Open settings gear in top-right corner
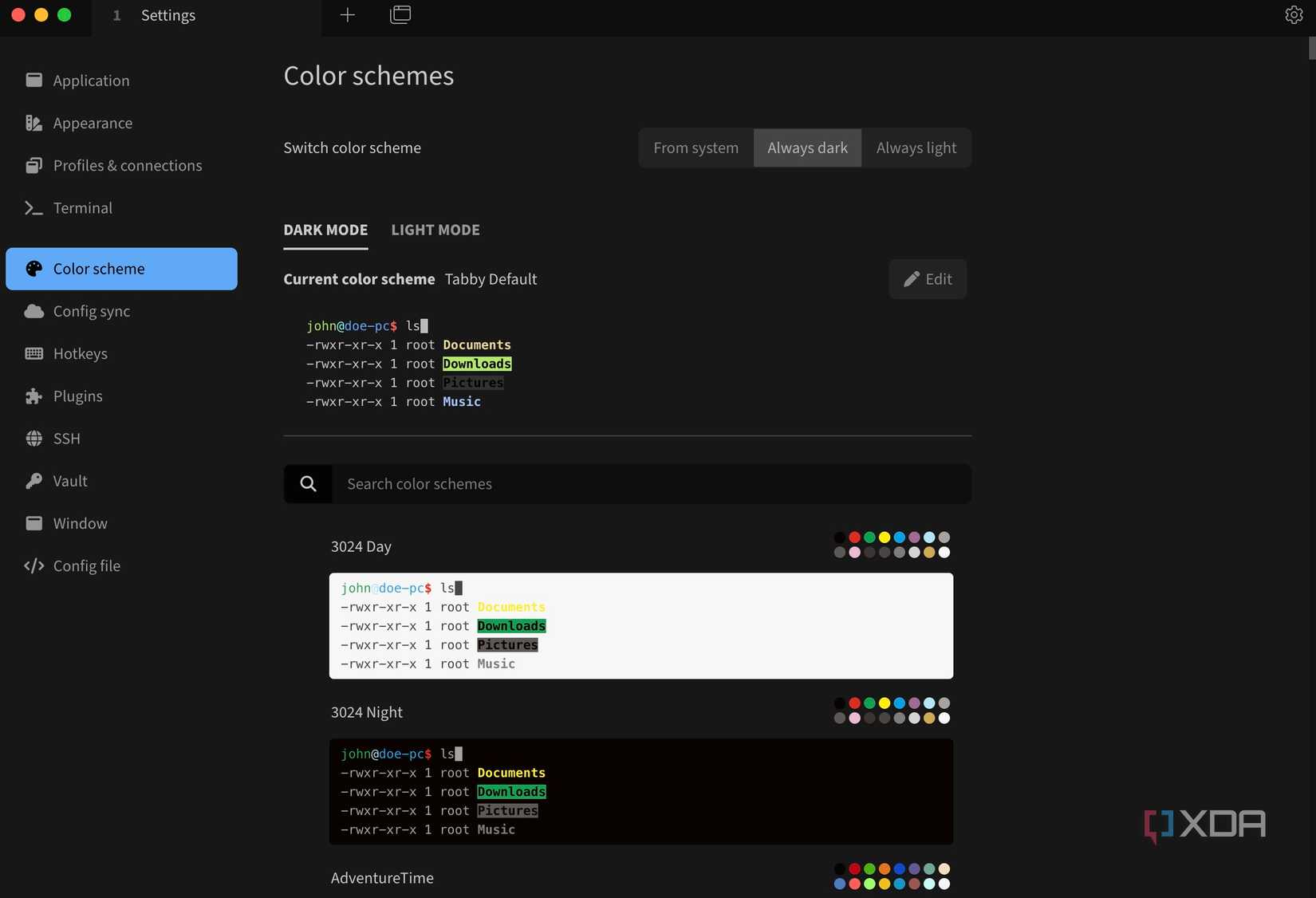 click(x=1294, y=15)
